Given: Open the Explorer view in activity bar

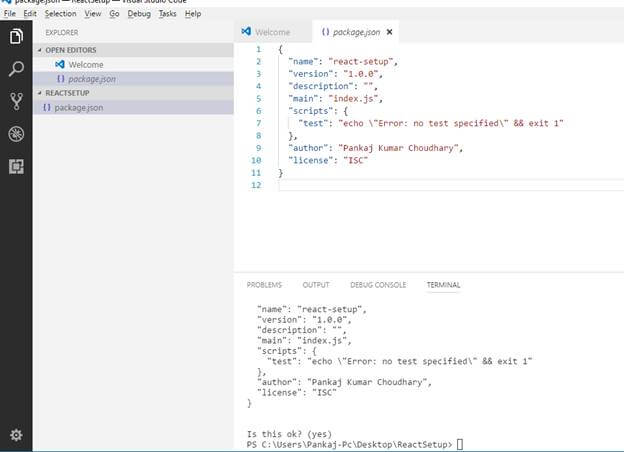Looking at the screenshot, I should point(15,37).
